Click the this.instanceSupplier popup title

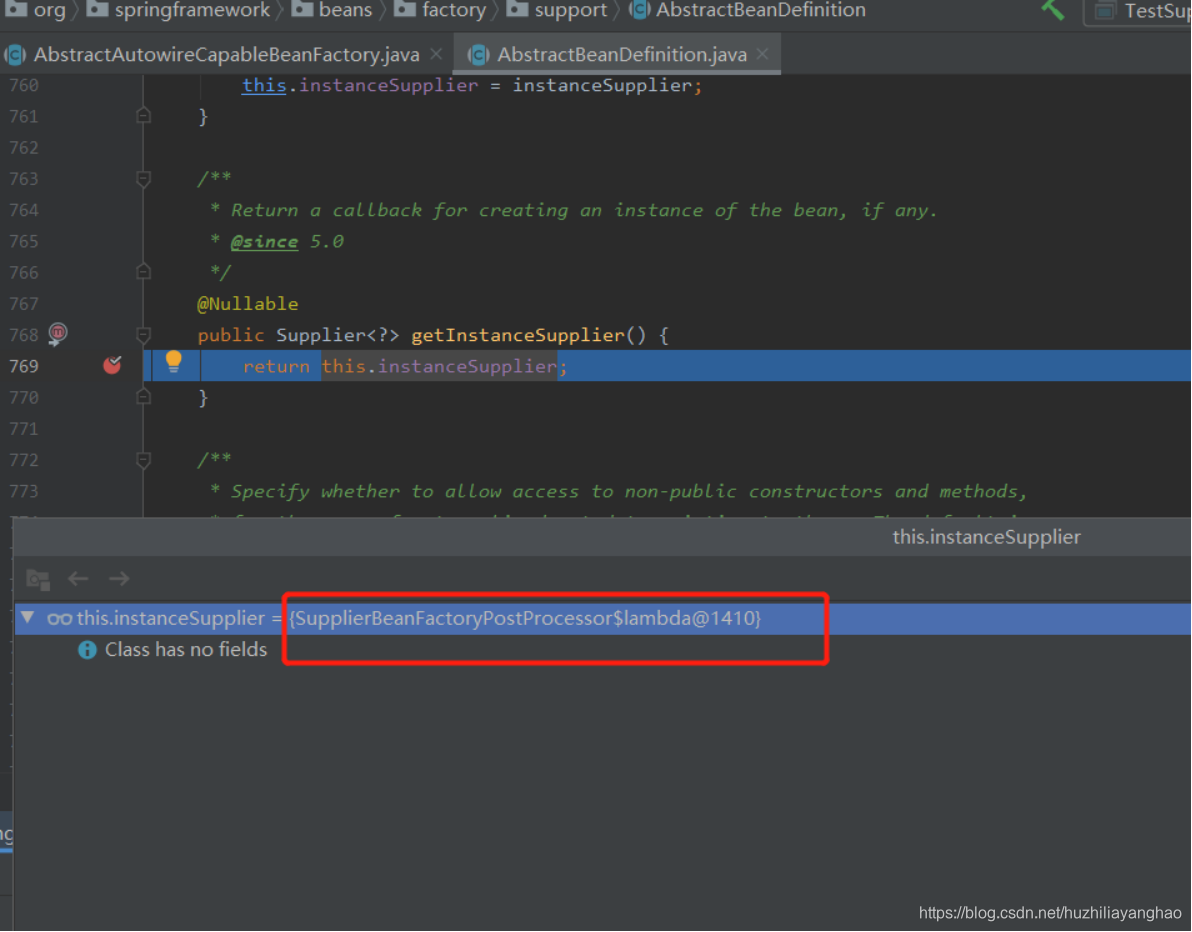point(986,537)
